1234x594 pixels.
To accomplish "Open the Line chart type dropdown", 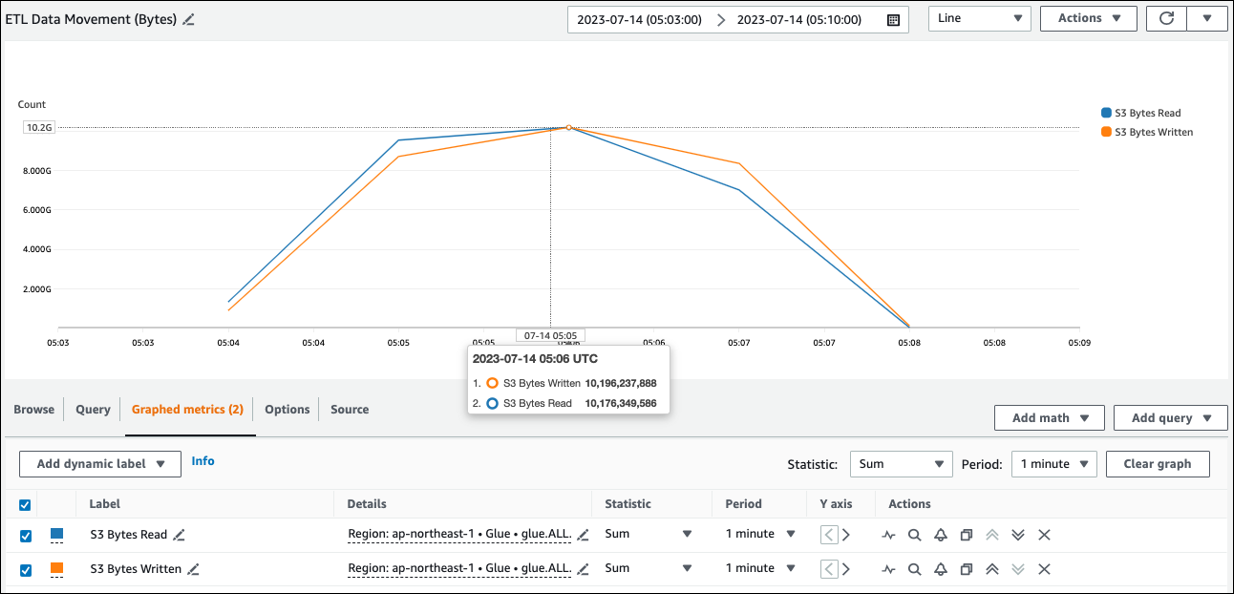I will (979, 18).
